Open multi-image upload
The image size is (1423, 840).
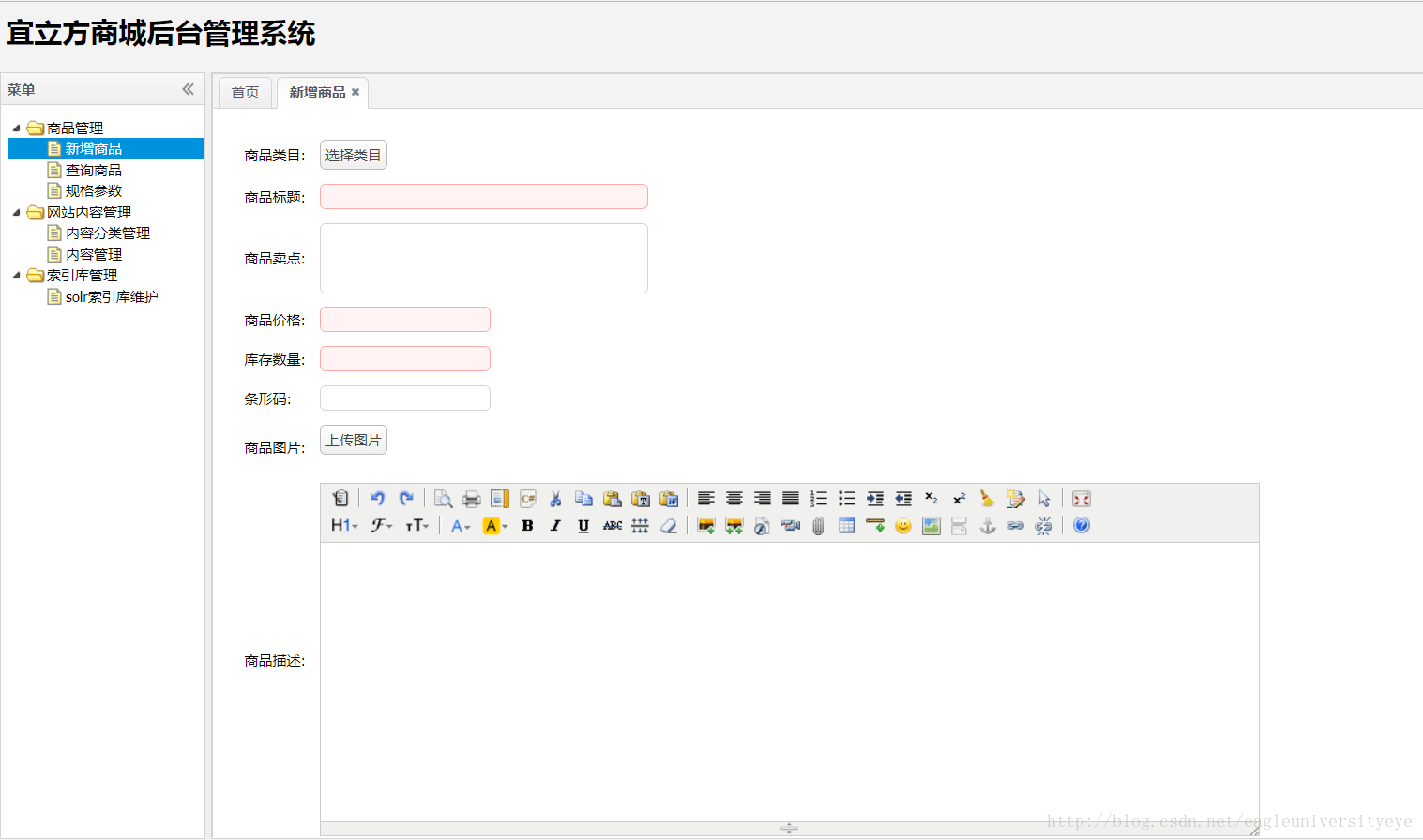(x=734, y=526)
